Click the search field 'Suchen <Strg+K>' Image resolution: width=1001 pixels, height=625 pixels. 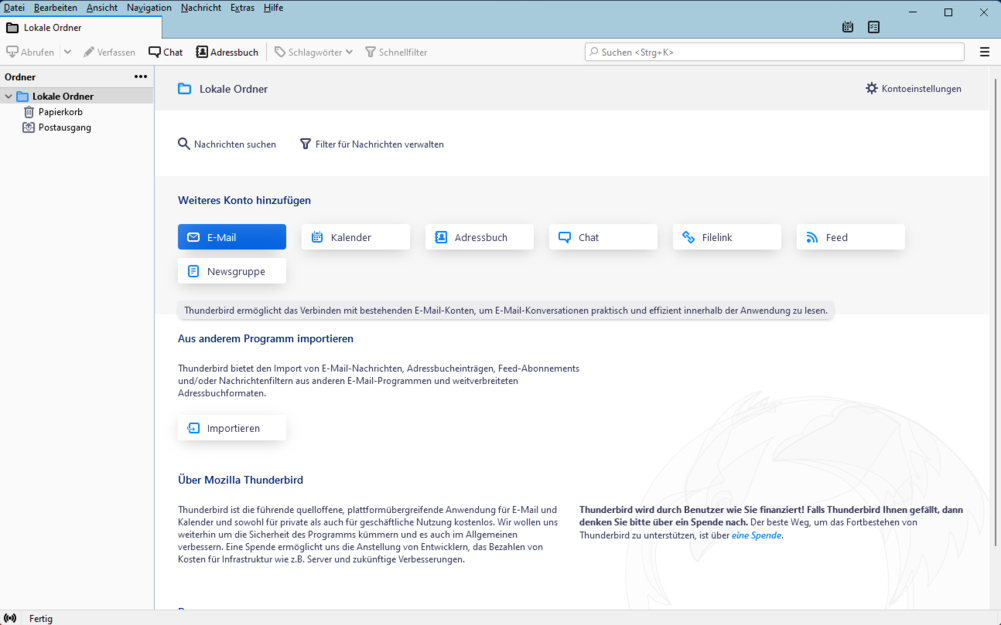[774, 52]
